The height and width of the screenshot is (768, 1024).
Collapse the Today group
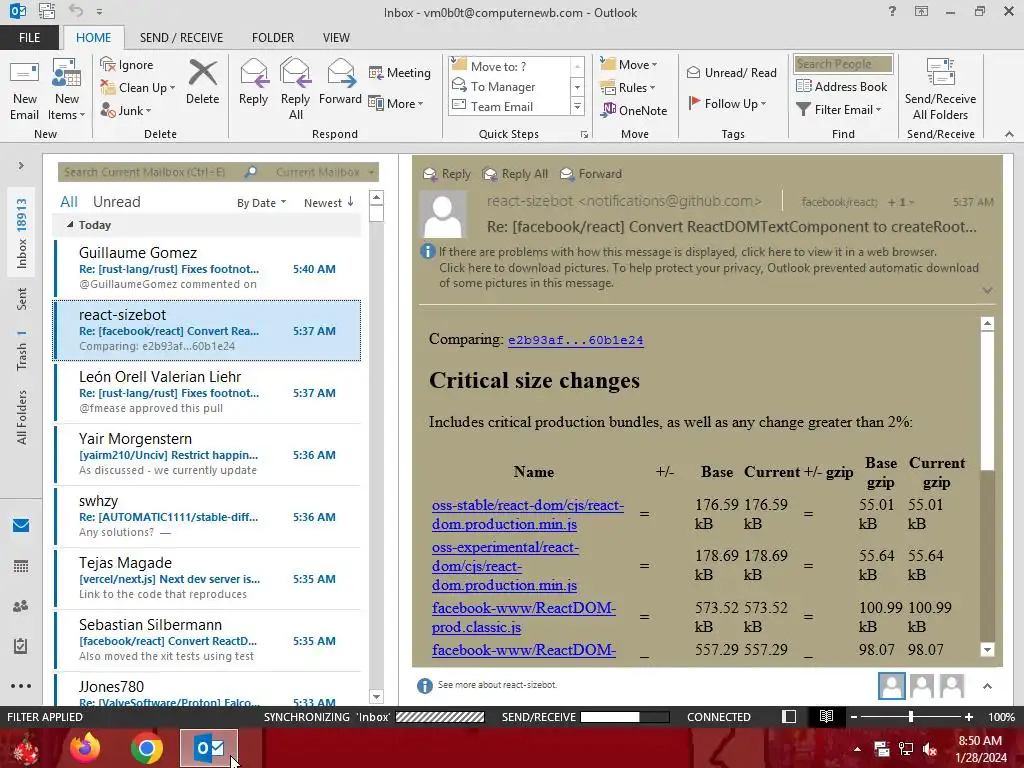[x=70, y=225]
